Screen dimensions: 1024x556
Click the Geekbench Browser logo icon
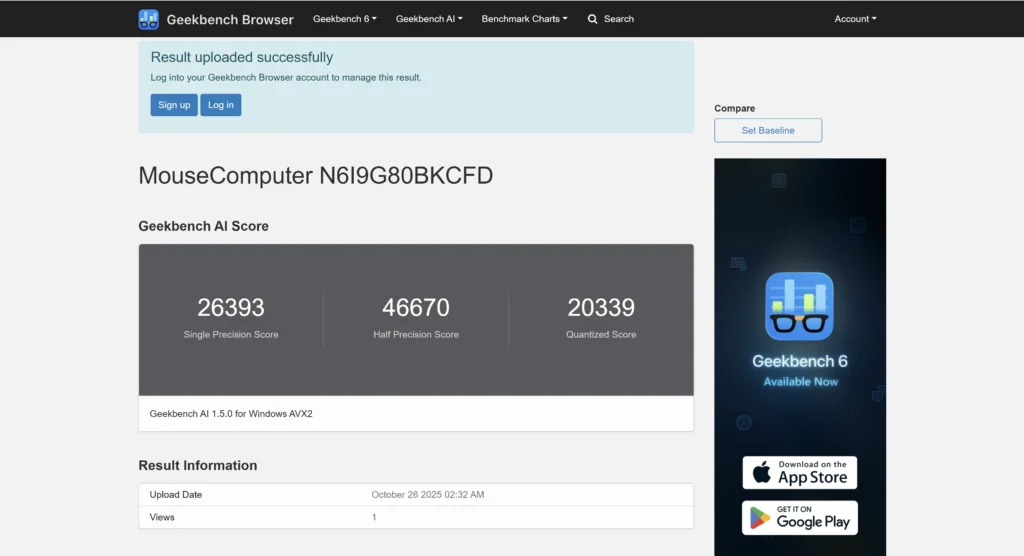(x=149, y=19)
